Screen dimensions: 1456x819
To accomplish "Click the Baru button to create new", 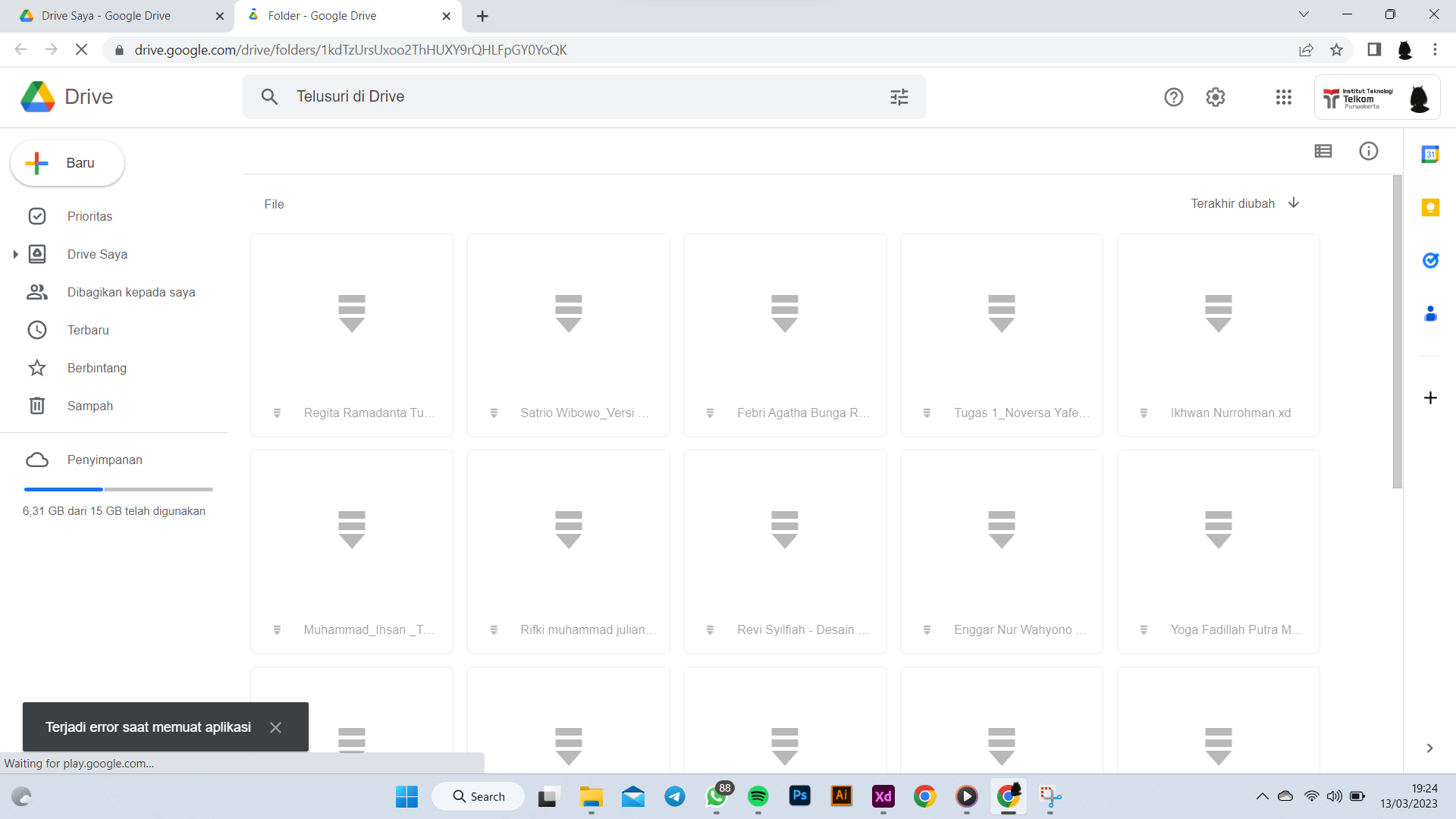I will click(67, 162).
